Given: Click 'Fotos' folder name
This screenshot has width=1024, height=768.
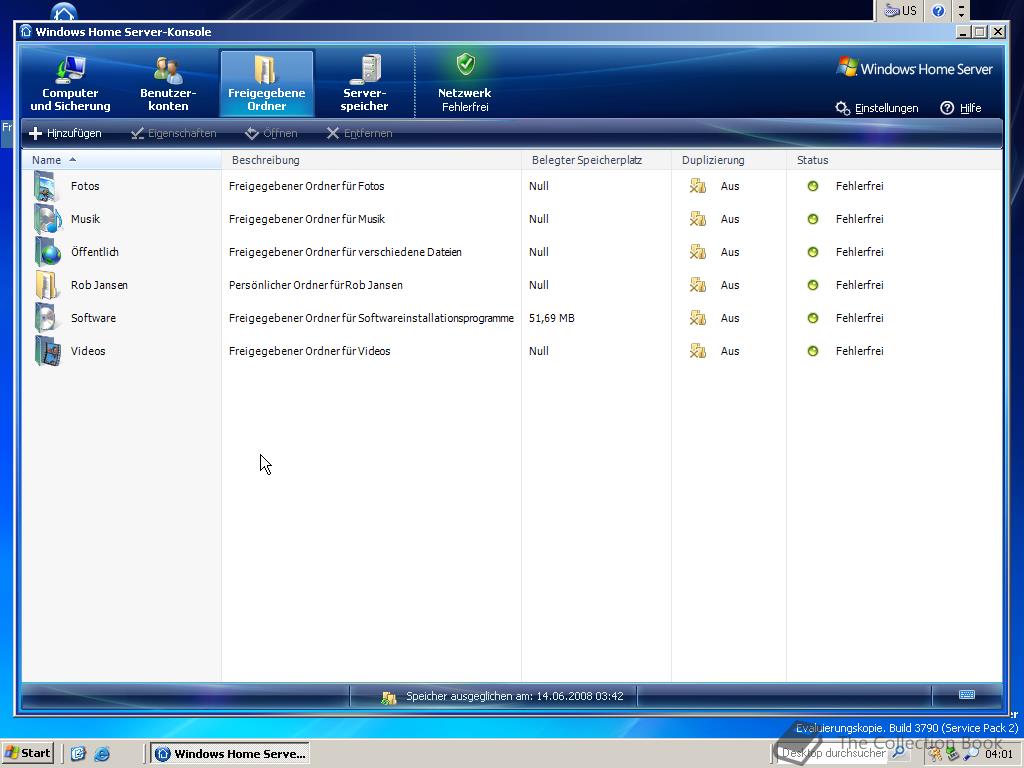Looking at the screenshot, I should [85, 186].
